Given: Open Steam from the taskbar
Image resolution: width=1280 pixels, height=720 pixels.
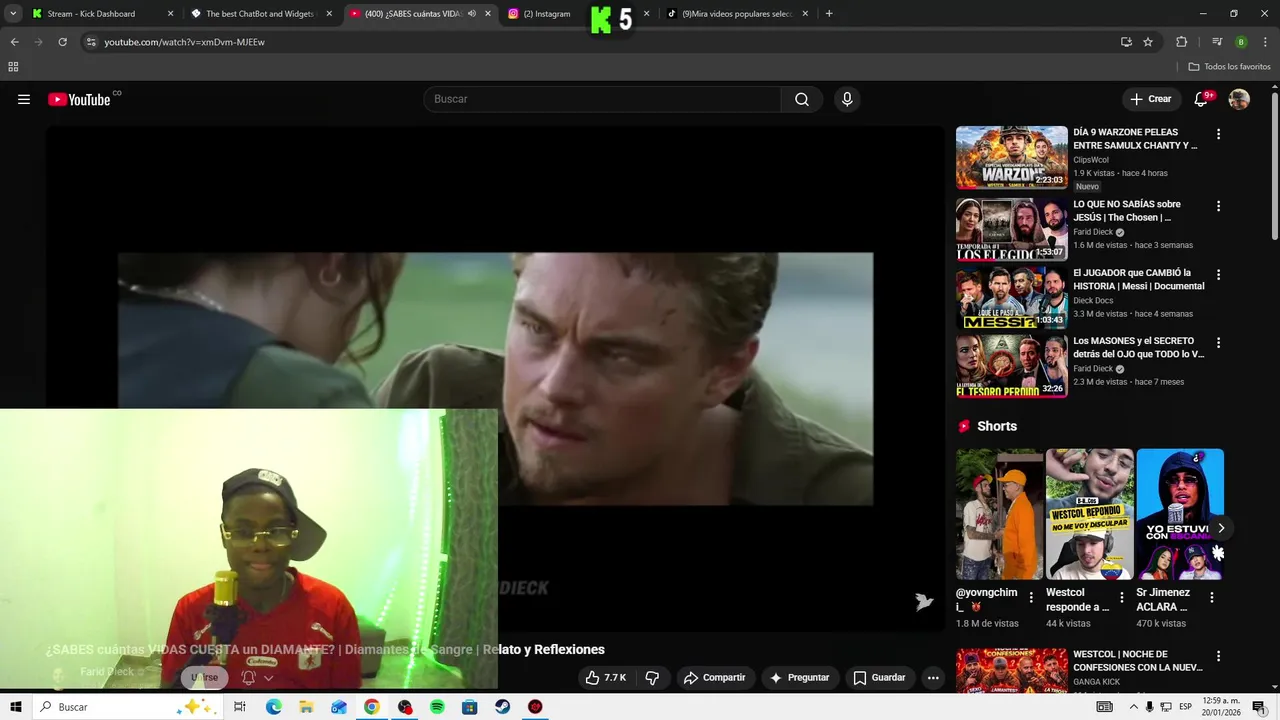Looking at the screenshot, I should 502,707.
